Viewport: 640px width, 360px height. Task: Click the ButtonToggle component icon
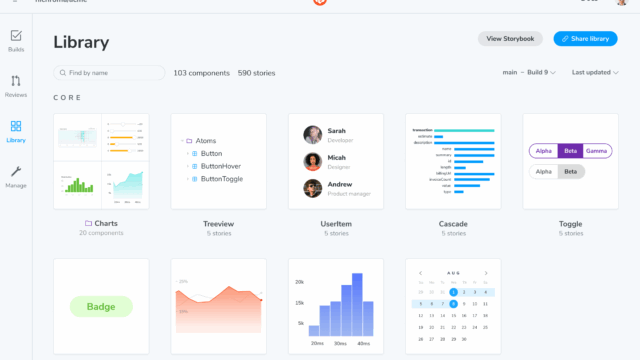pyautogui.click(x=195, y=179)
